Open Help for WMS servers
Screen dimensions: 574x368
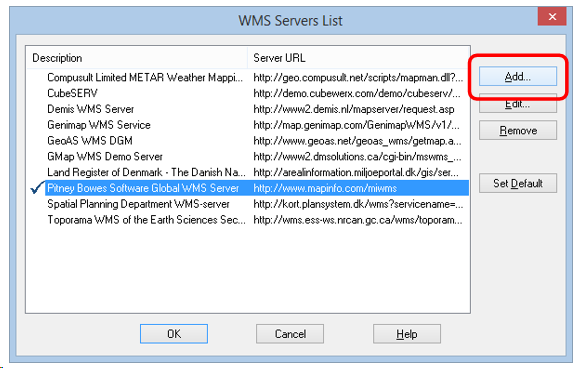pos(407,334)
